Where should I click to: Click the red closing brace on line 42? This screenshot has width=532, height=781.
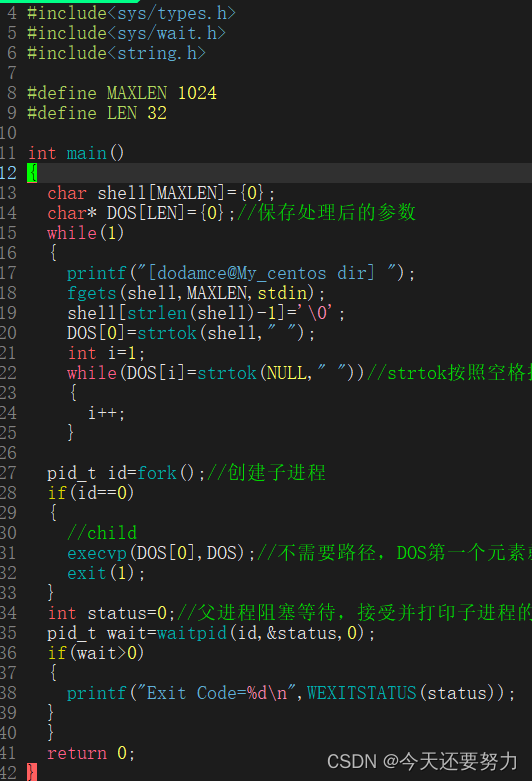point(32,773)
